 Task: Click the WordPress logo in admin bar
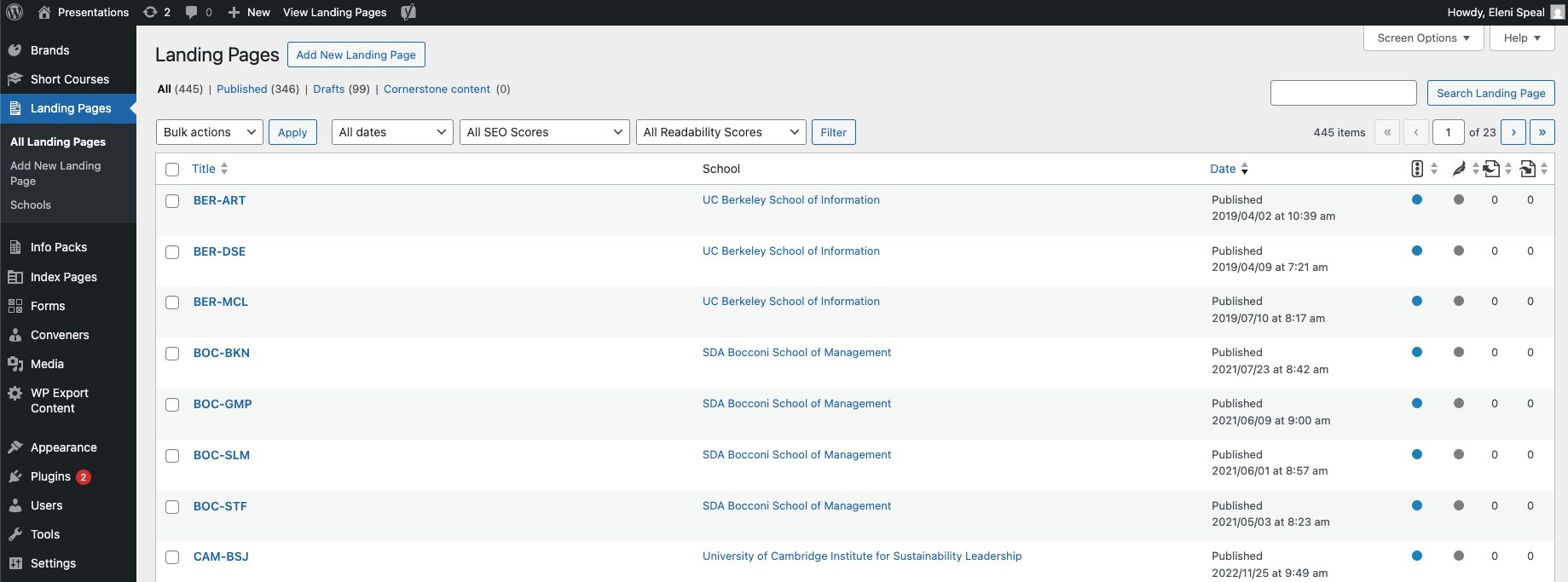click(x=14, y=12)
